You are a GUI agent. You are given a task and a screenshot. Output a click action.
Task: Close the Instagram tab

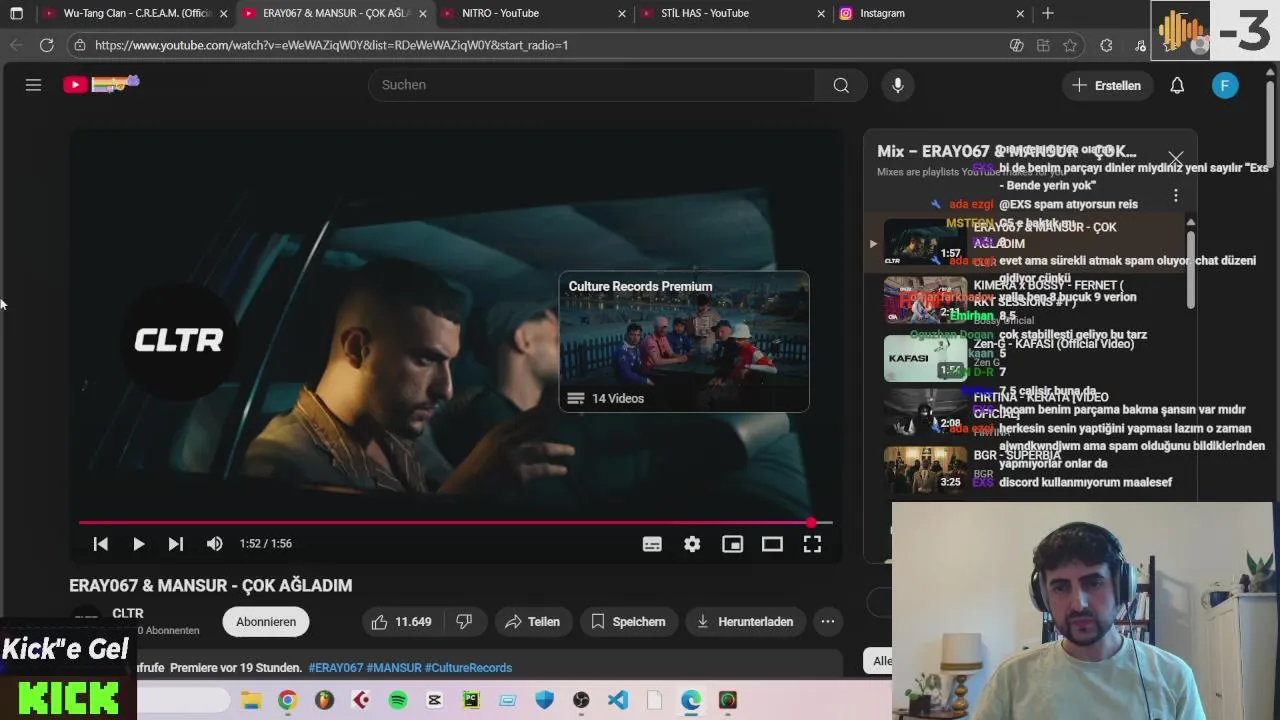click(1020, 14)
